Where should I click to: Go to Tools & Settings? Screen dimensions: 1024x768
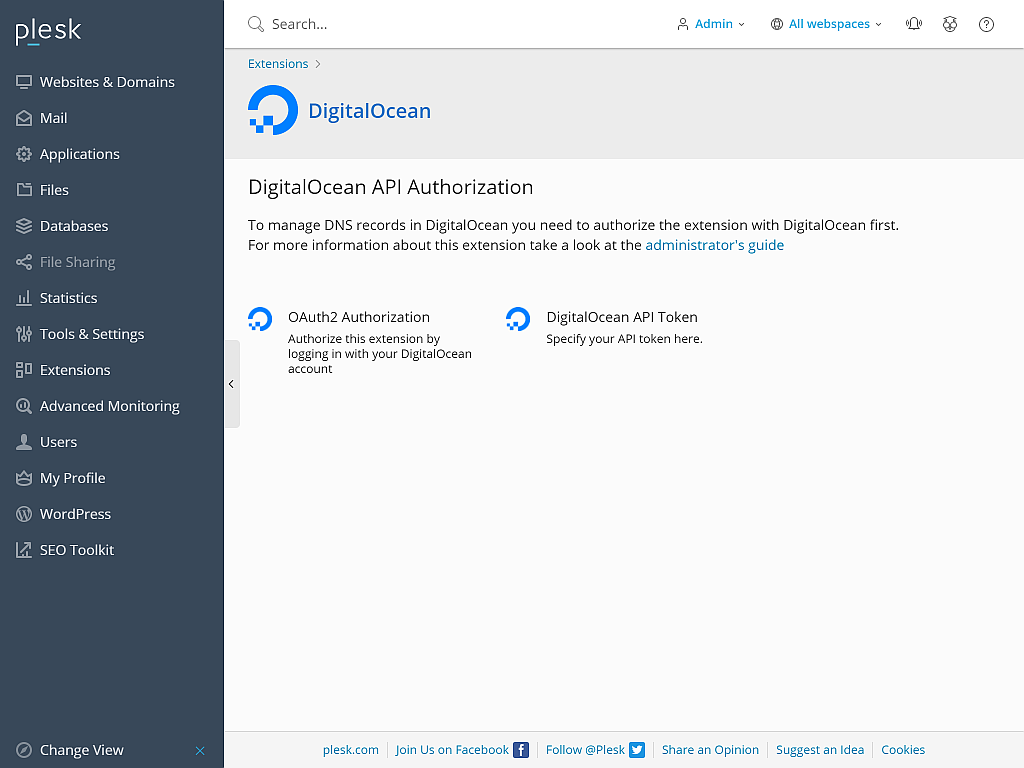(x=92, y=334)
